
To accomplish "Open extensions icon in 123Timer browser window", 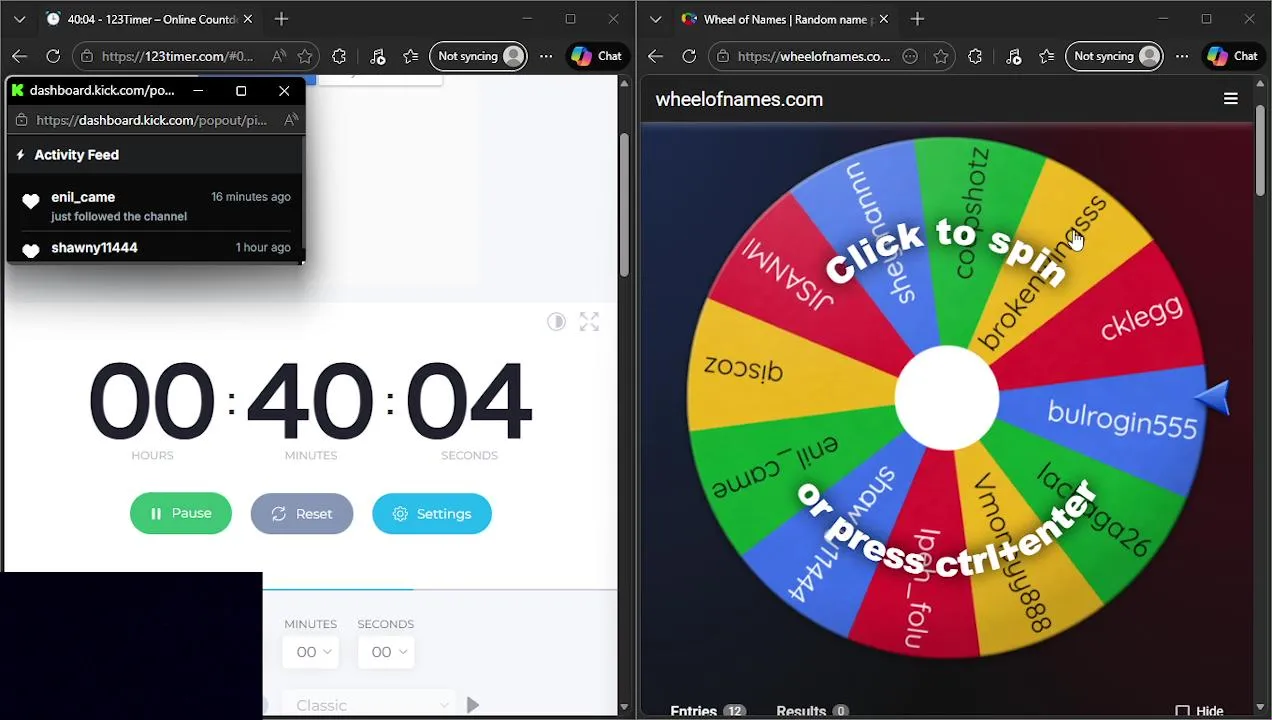I will pos(339,57).
